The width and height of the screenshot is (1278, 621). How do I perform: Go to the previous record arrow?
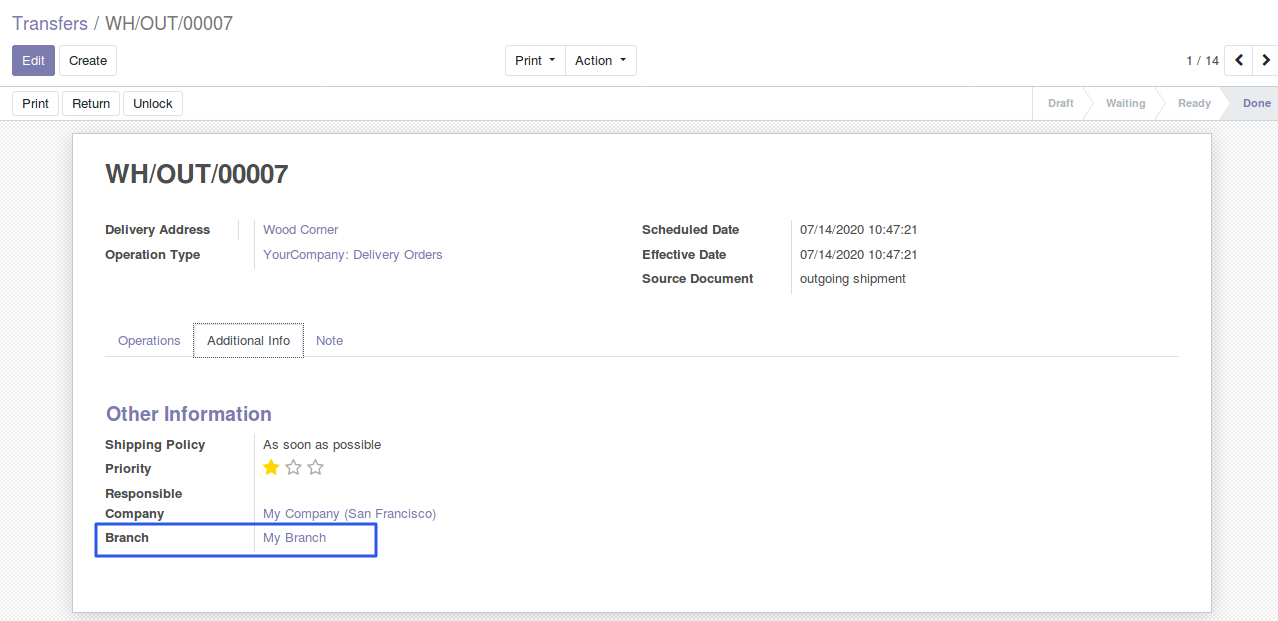point(1239,61)
